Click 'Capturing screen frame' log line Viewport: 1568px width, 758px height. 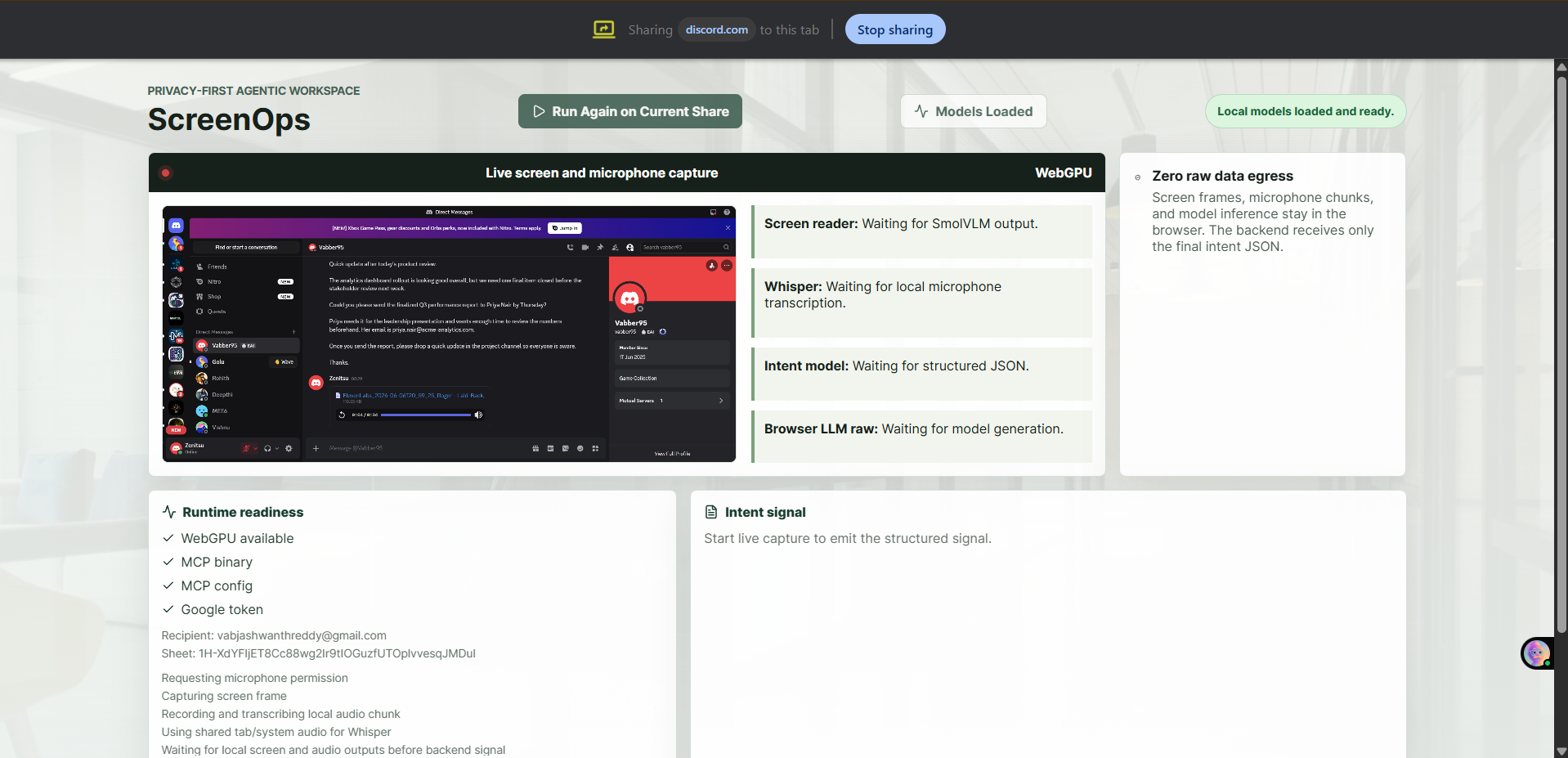pos(224,696)
